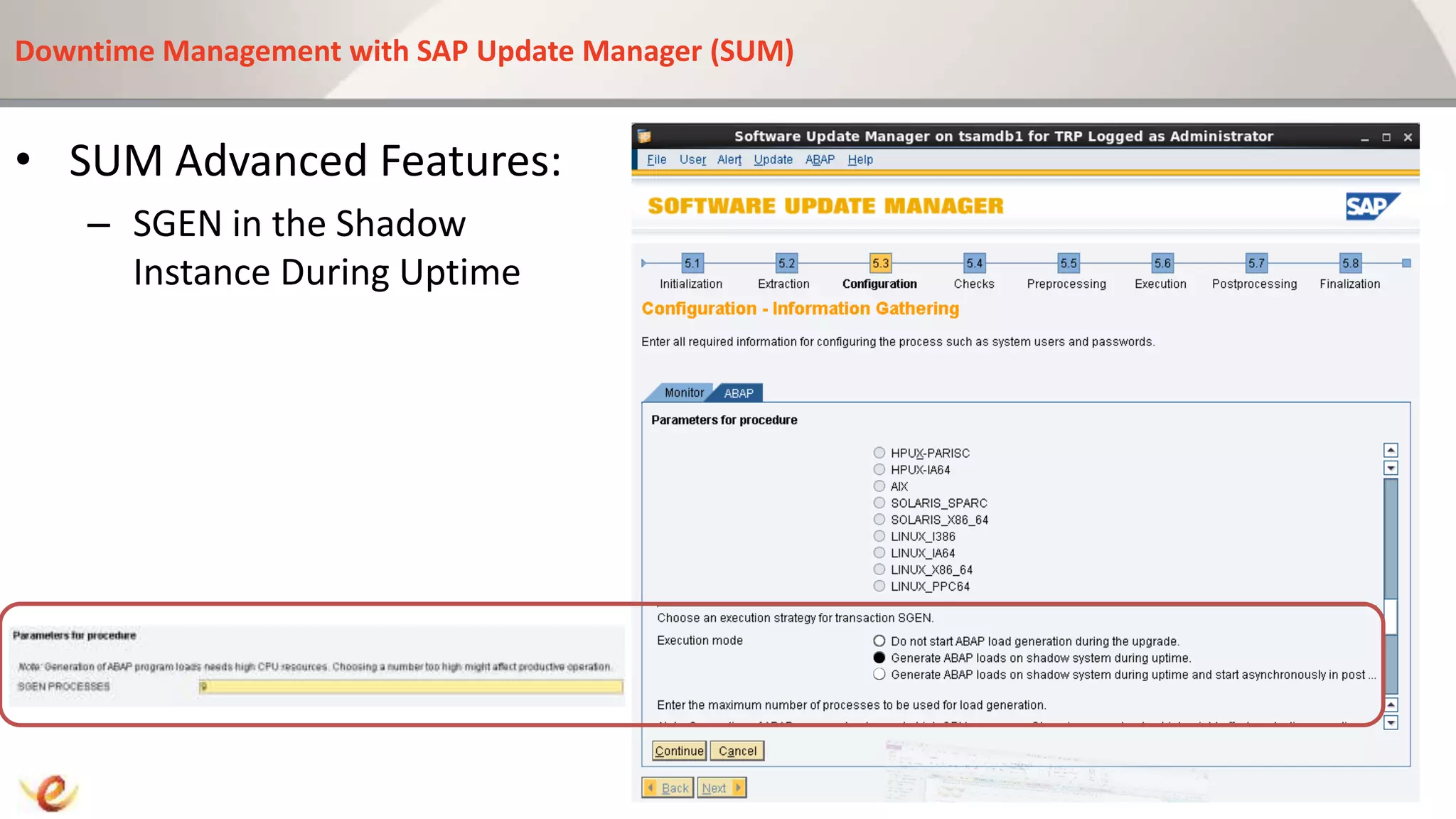This screenshot has width=1456, height=819.
Task: Click the 5.7 Postprocessing step marker
Action: (x=1256, y=263)
